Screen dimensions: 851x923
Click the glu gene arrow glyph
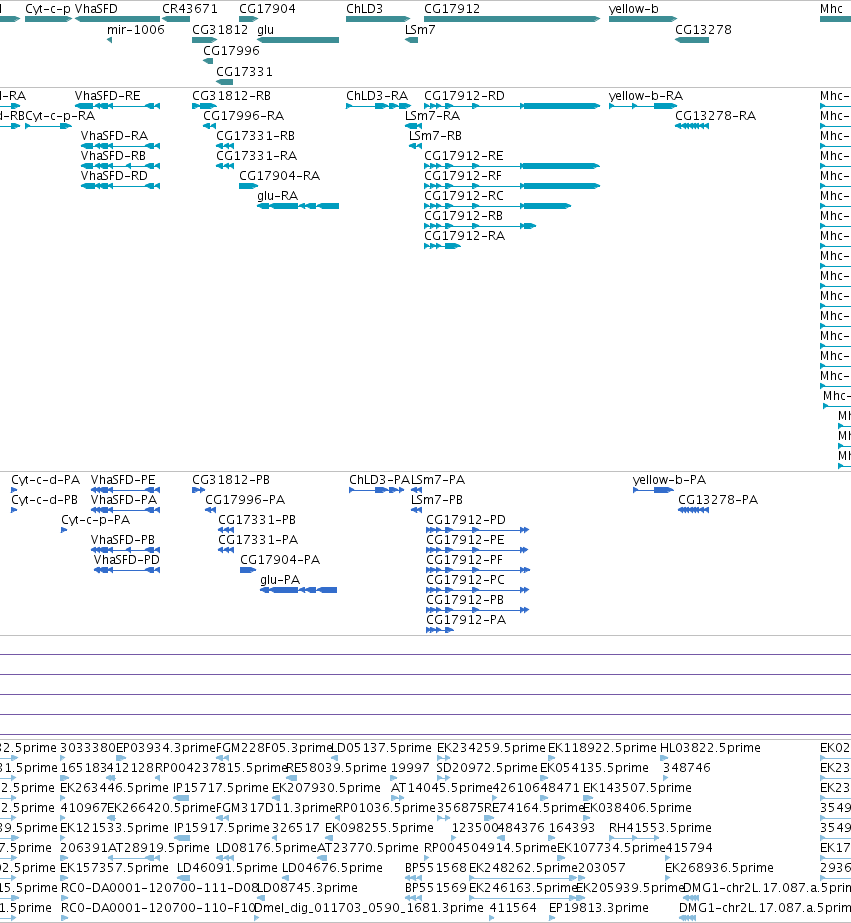pyautogui.click(x=298, y=40)
